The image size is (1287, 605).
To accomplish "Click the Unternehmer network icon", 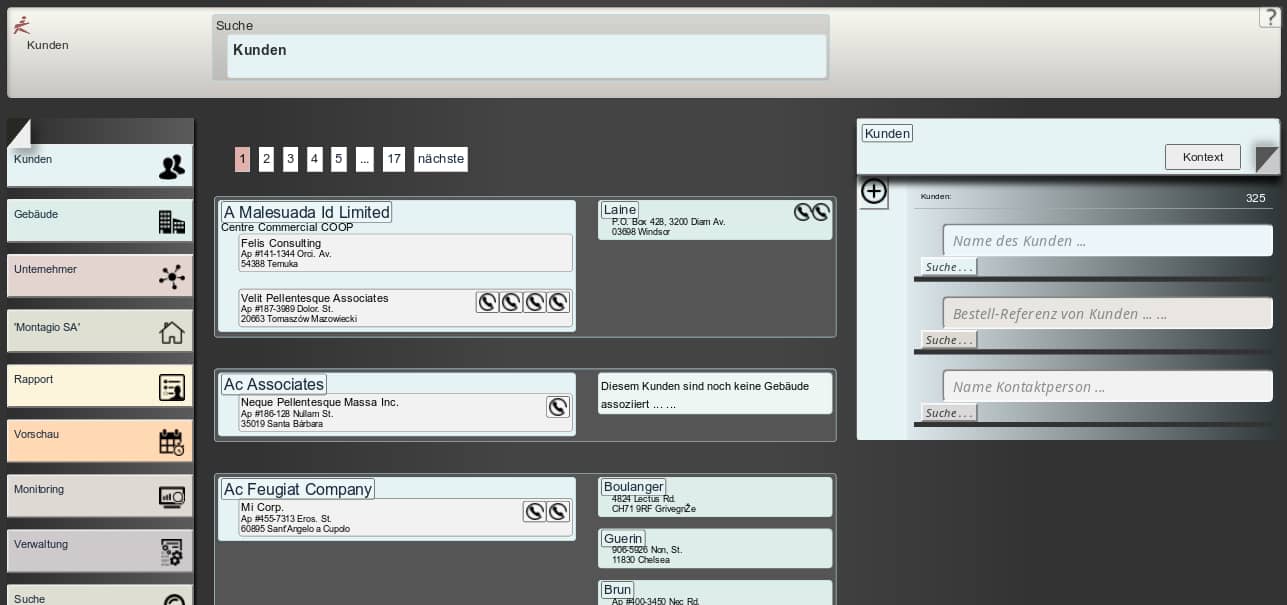I will coord(171,277).
